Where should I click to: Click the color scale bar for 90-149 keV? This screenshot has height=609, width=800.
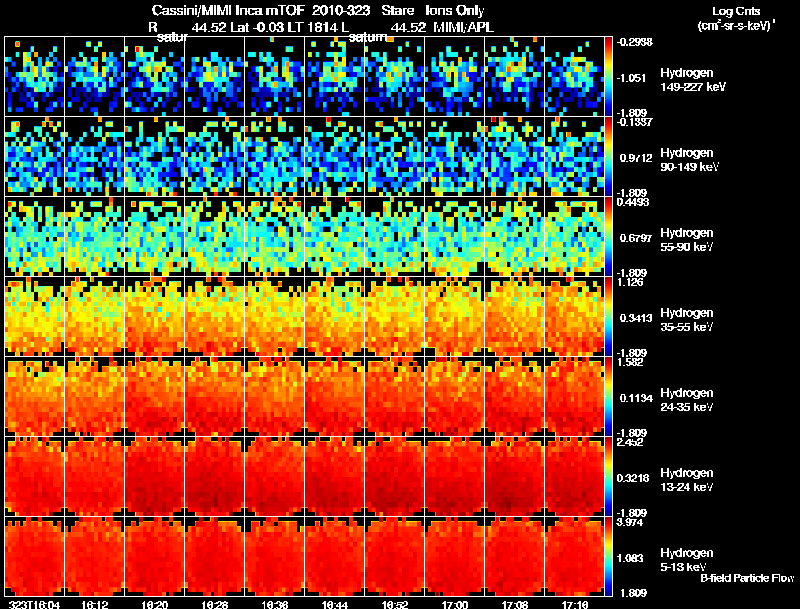click(x=608, y=157)
